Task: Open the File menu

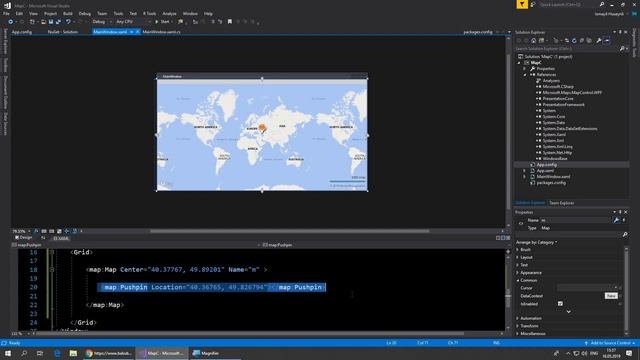Action: tap(7, 13)
